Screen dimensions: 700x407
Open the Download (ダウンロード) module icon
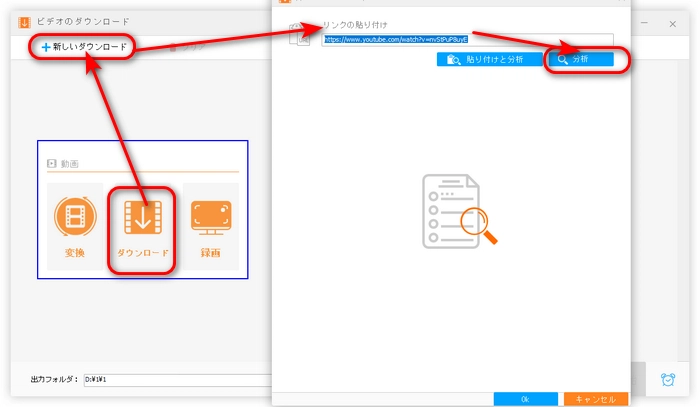[143, 229]
